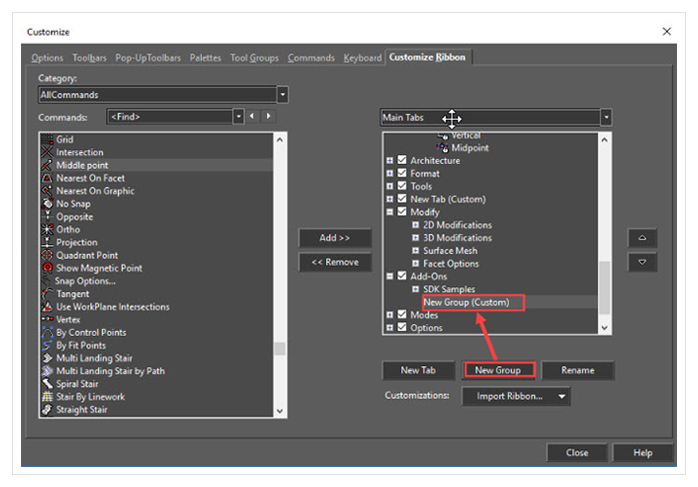This screenshot has height=487, width=698.
Task: Uncheck the Tools tab checkbox
Action: click(x=402, y=186)
